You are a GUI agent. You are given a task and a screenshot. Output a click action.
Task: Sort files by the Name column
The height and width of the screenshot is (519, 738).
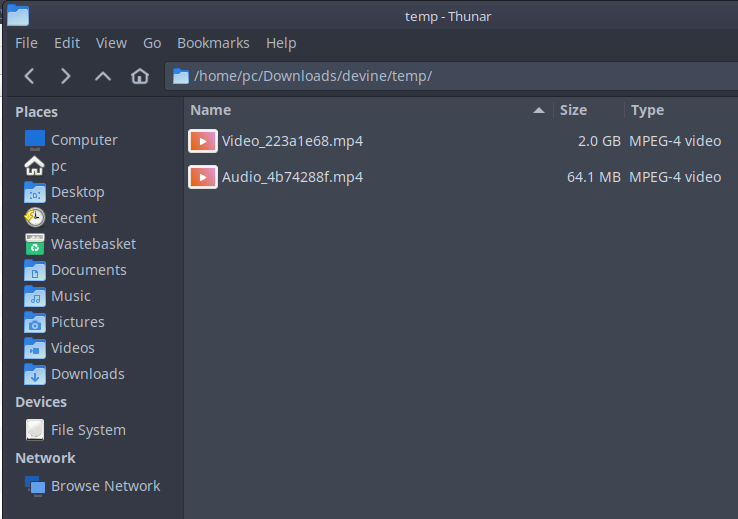(360, 110)
